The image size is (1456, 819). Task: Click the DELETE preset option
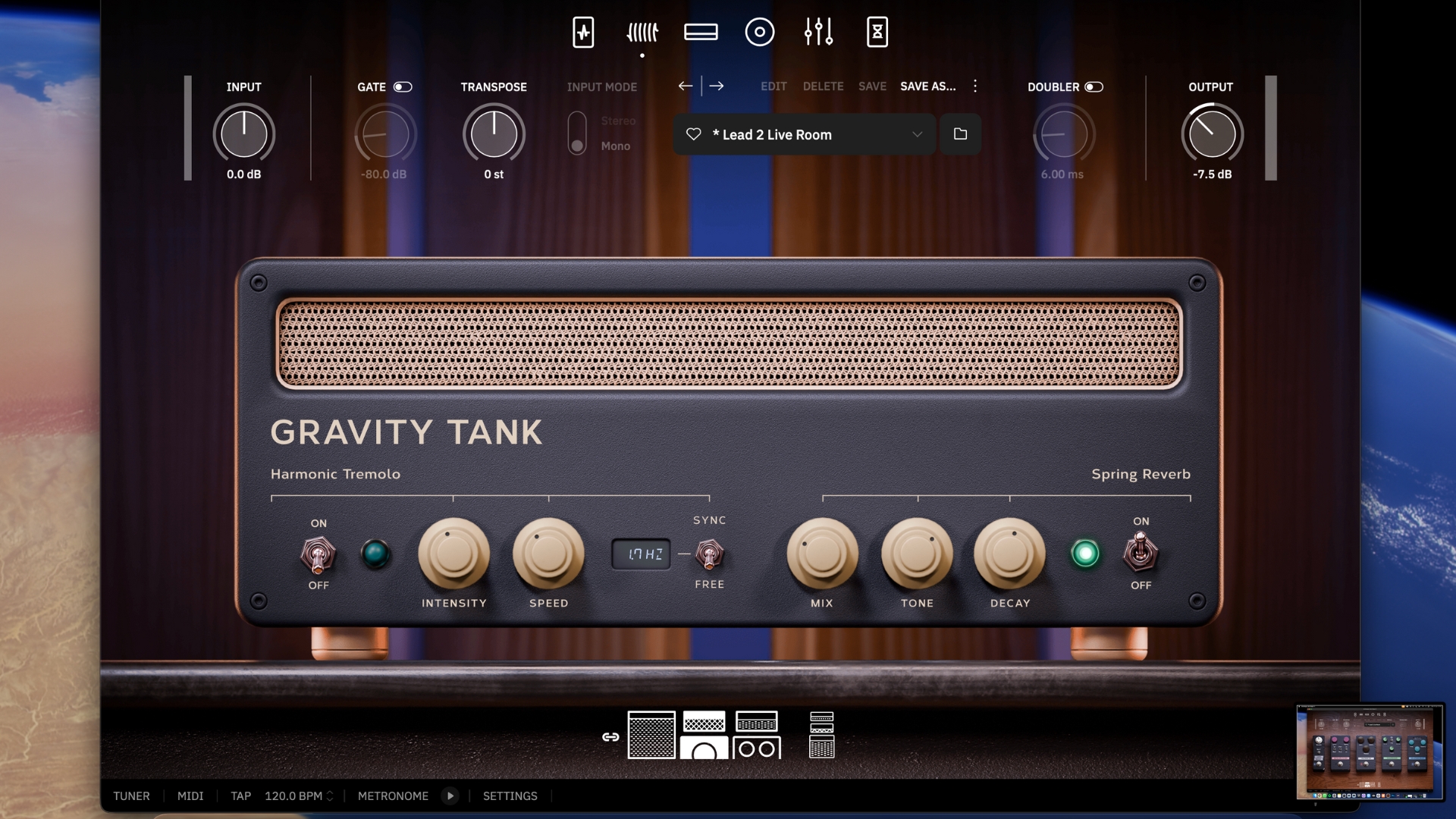point(824,86)
